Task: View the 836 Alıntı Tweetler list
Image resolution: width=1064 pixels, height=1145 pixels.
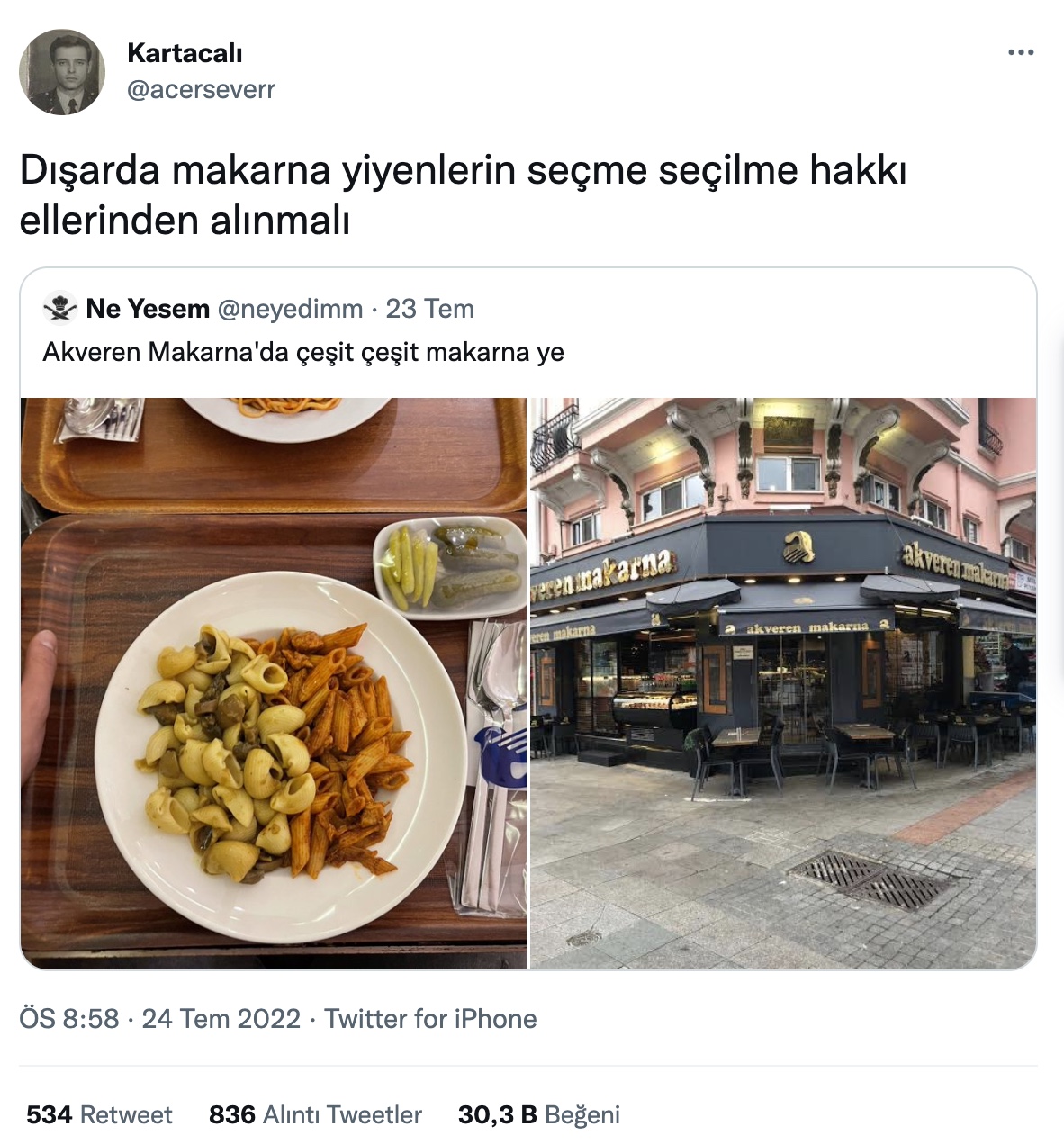Action: point(315,1115)
